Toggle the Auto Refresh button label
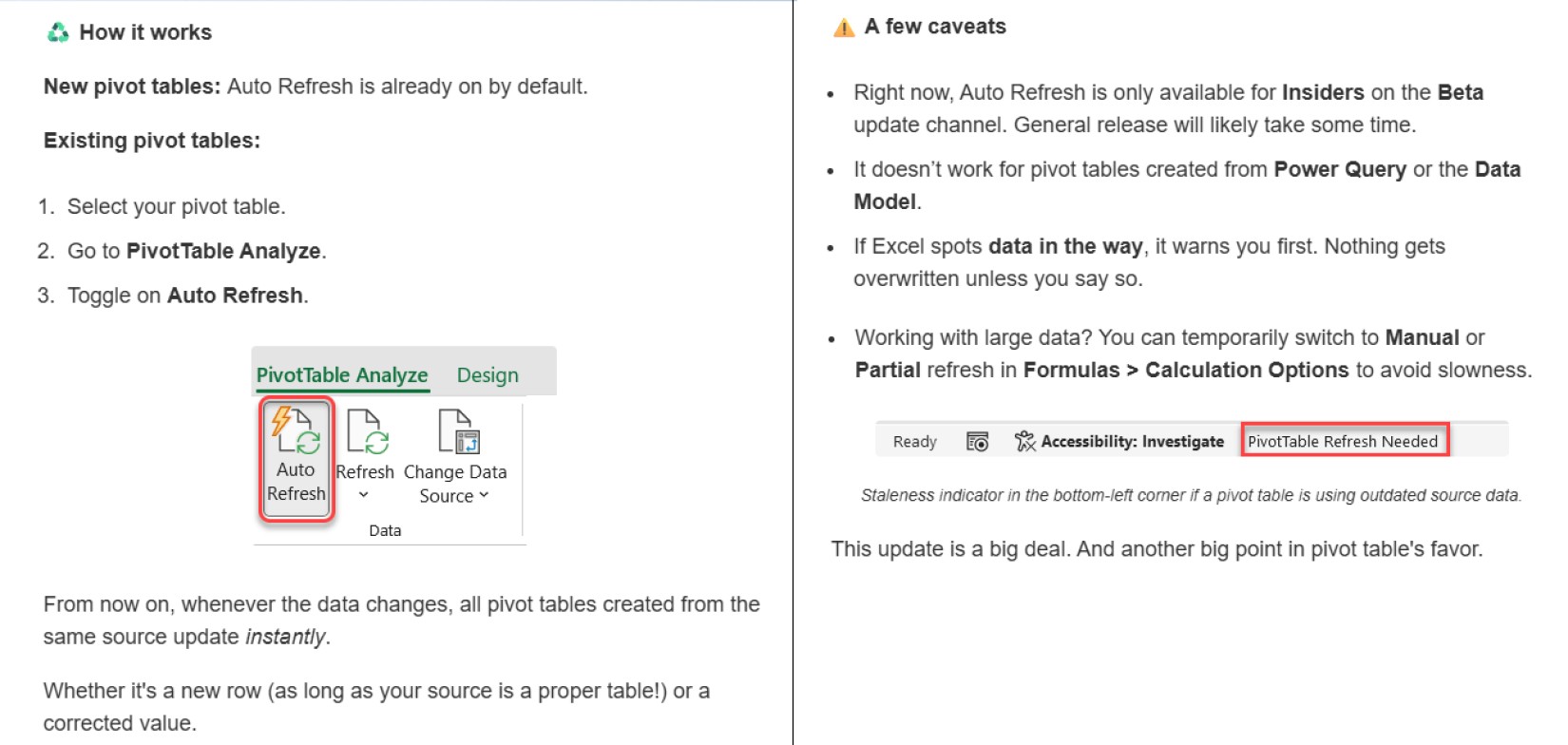This screenshot has height=745, width=1568. tap(296, 482)
